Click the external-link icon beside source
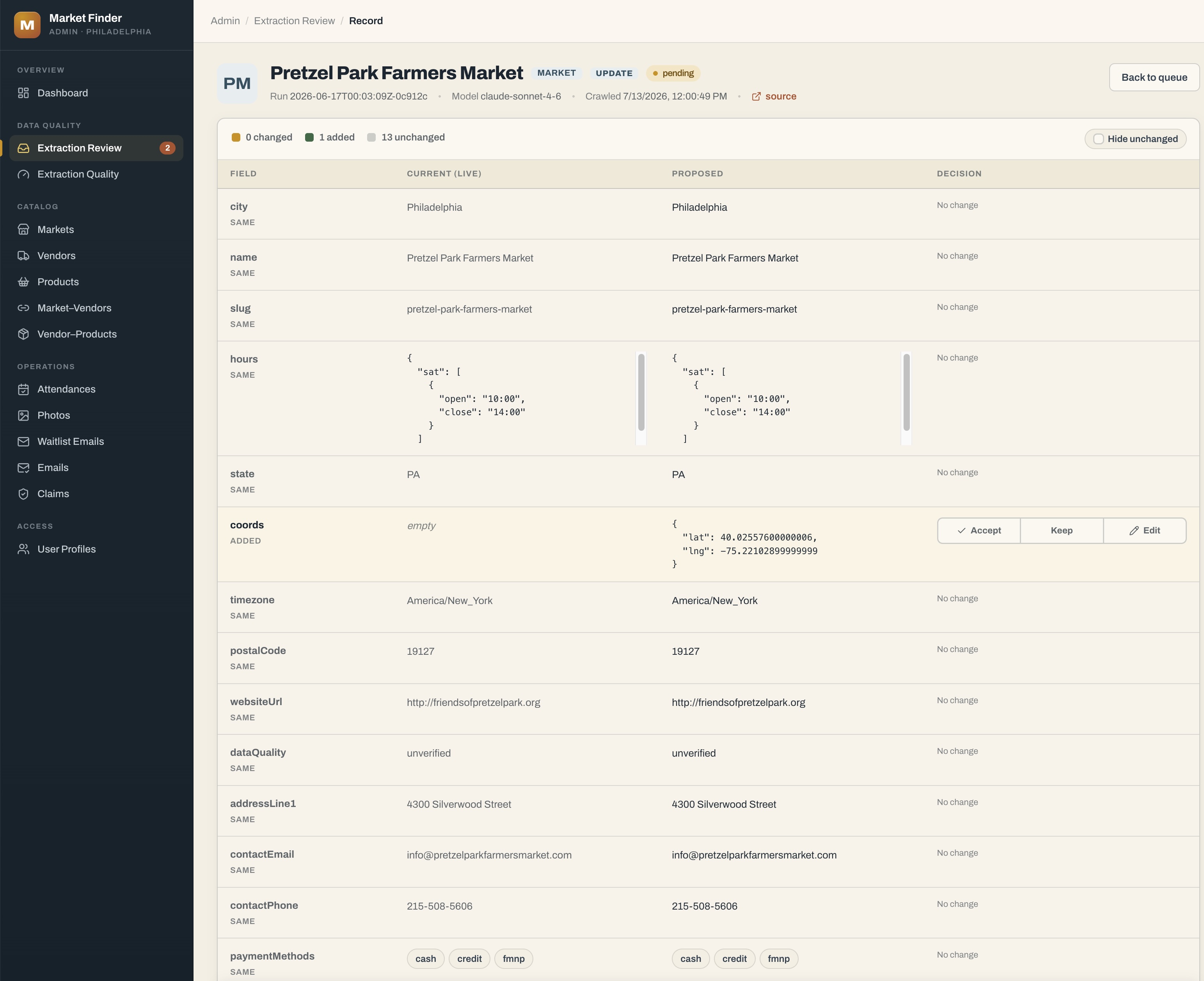This screenshot has height=981, width=1204. tap(756, 97)
